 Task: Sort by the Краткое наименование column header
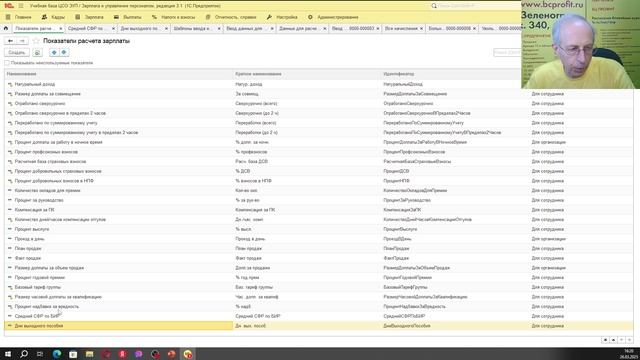(307, 74)
